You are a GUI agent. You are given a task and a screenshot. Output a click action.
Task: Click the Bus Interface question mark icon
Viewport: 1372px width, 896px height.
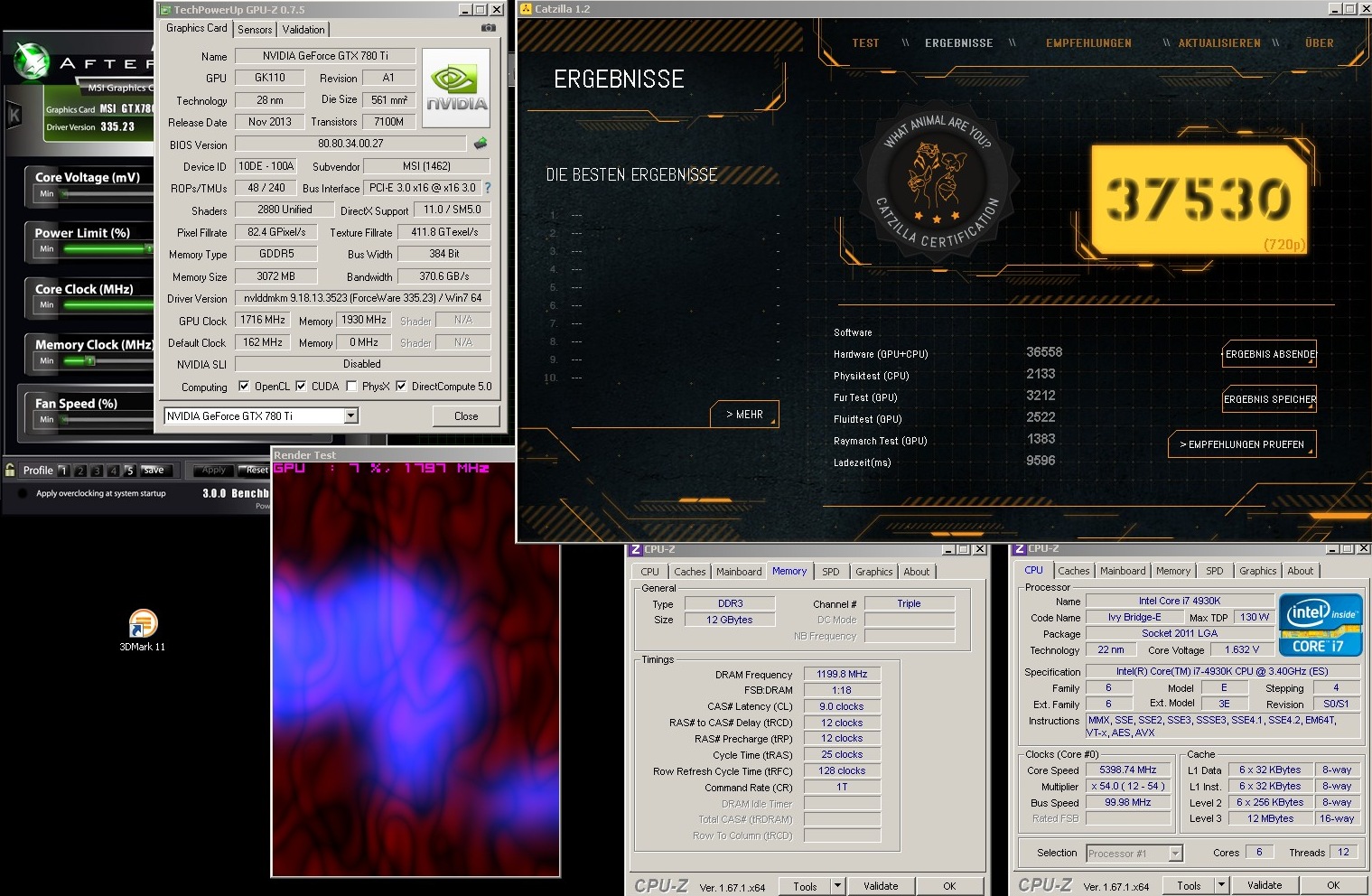[x=488, y=188]
